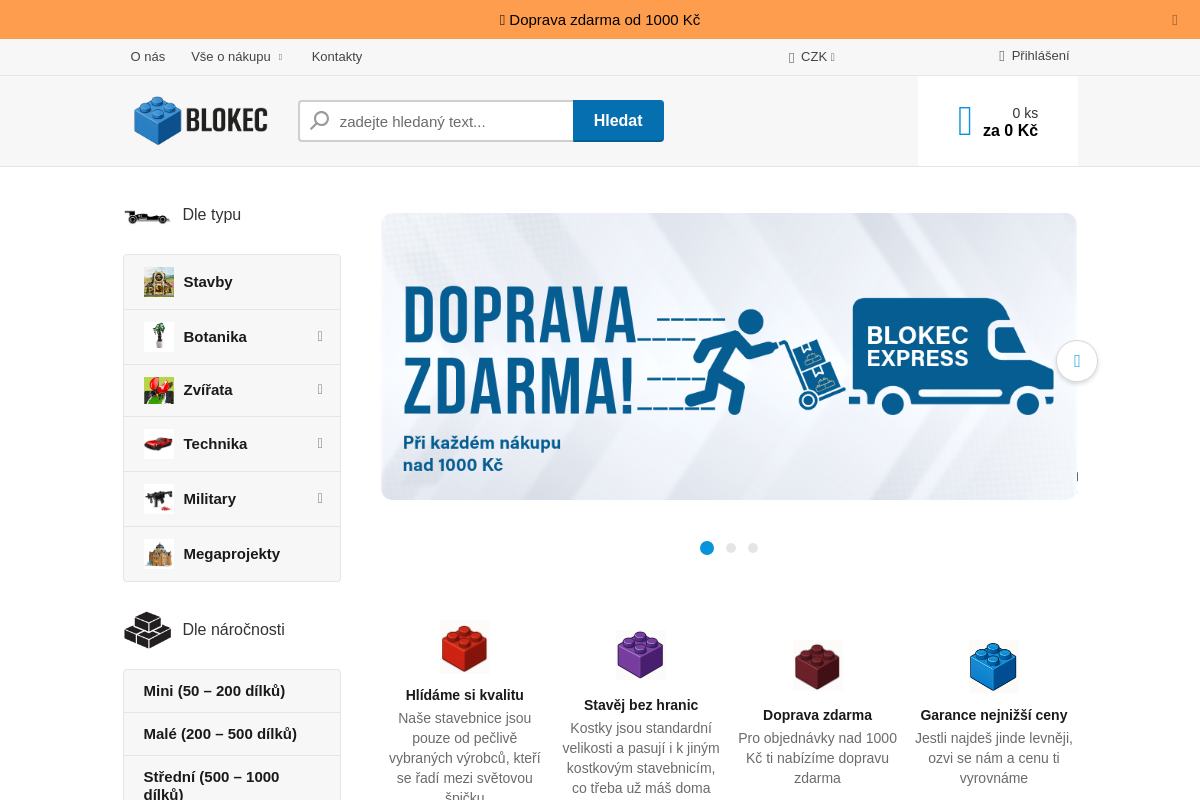Click the blue brick lowest price icon
Viewport: 1200px width, 800px height.
[993, 667]
